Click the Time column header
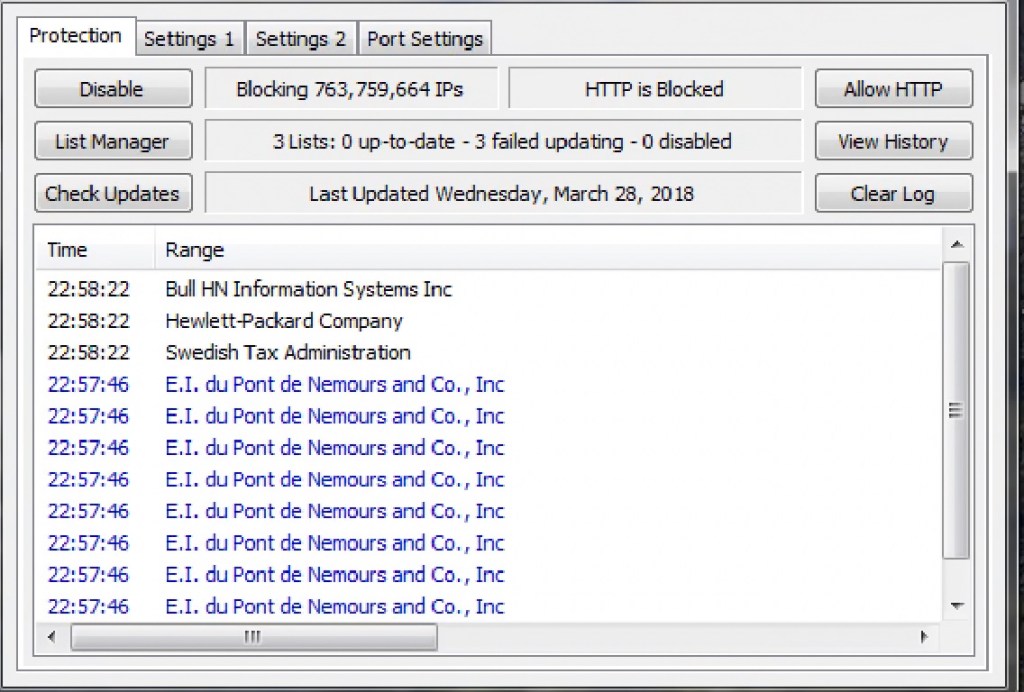The width and height of the screenshot is (1024, 692). tap(94, 250)
